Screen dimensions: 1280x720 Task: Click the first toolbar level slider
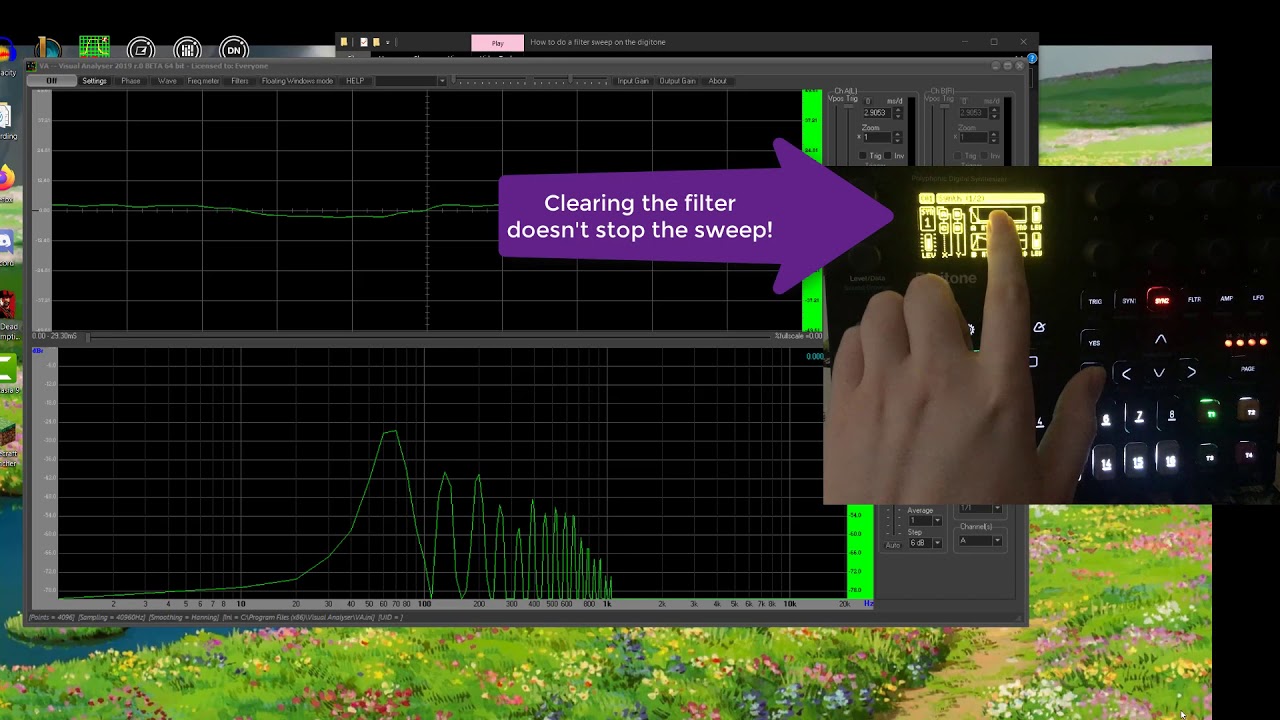click(490, 81)
